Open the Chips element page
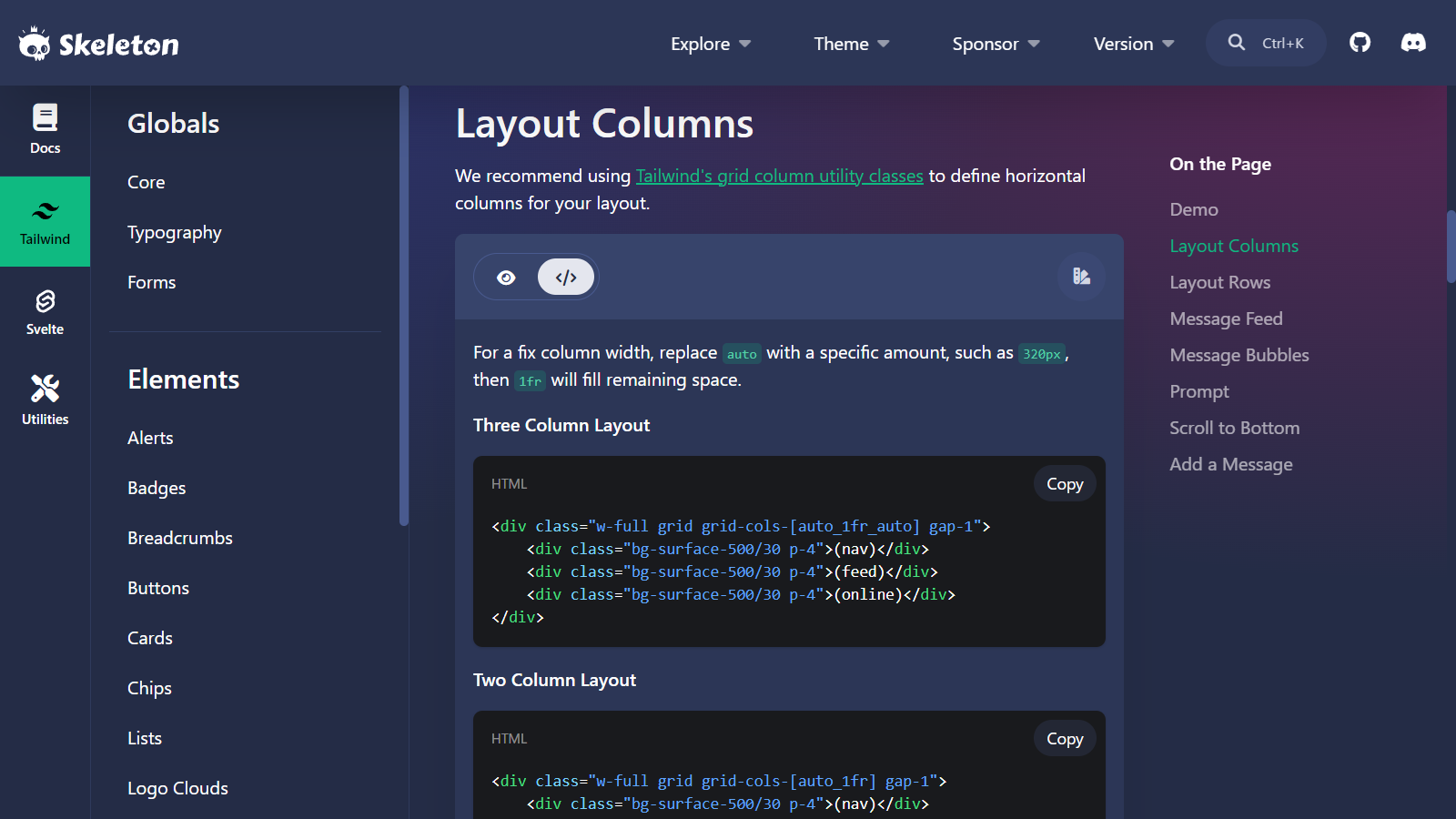1456x819 pixels. click(x=149, y=688)
